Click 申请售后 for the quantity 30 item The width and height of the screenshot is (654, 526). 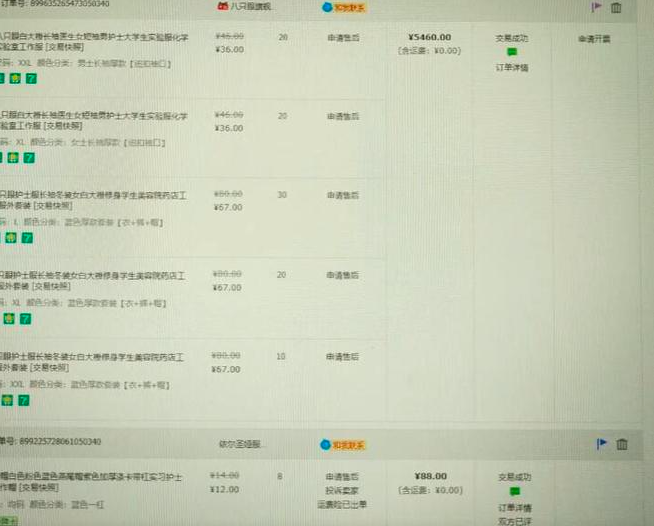343,195
